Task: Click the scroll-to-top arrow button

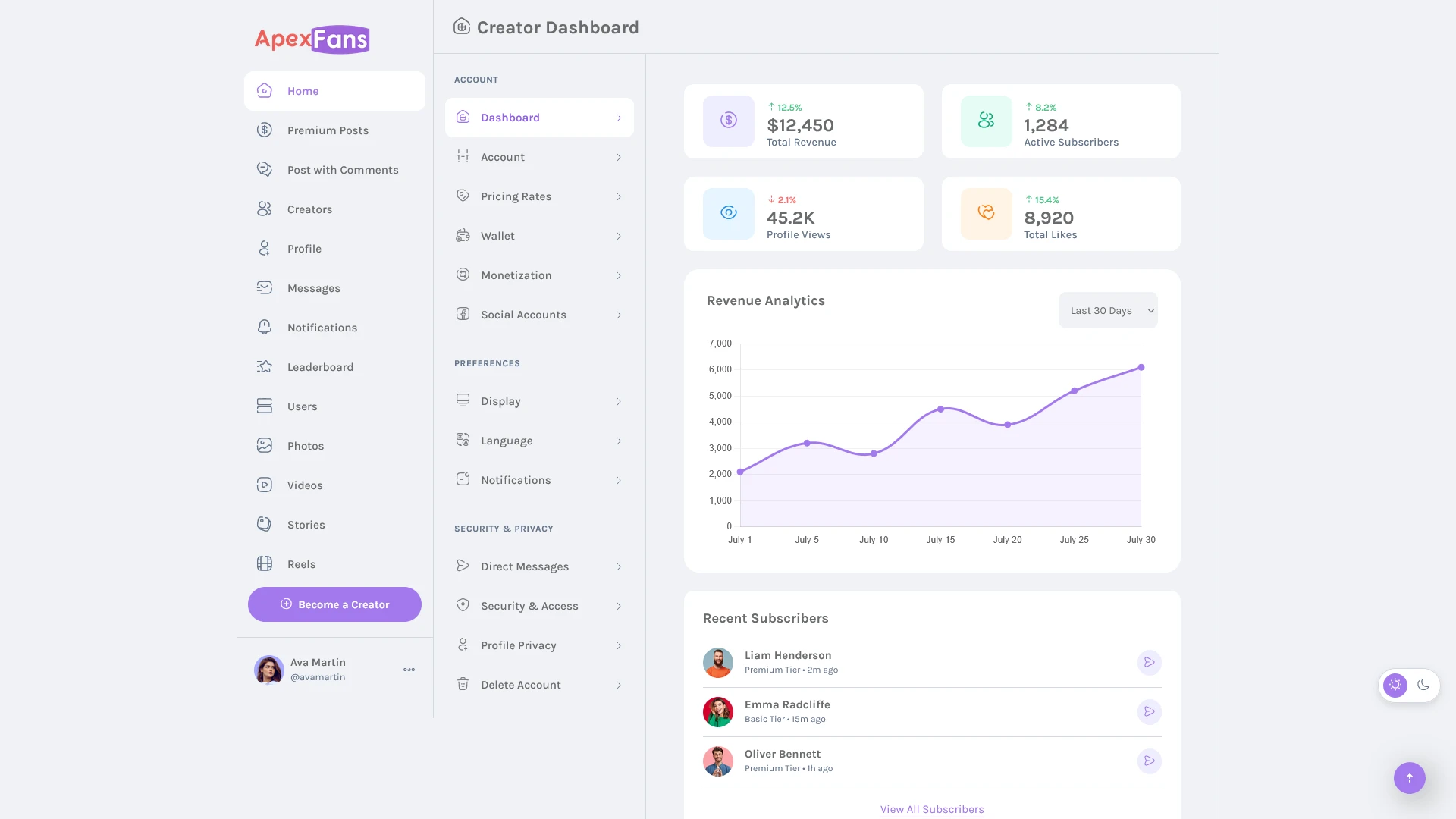Action: click(1410, 778)
